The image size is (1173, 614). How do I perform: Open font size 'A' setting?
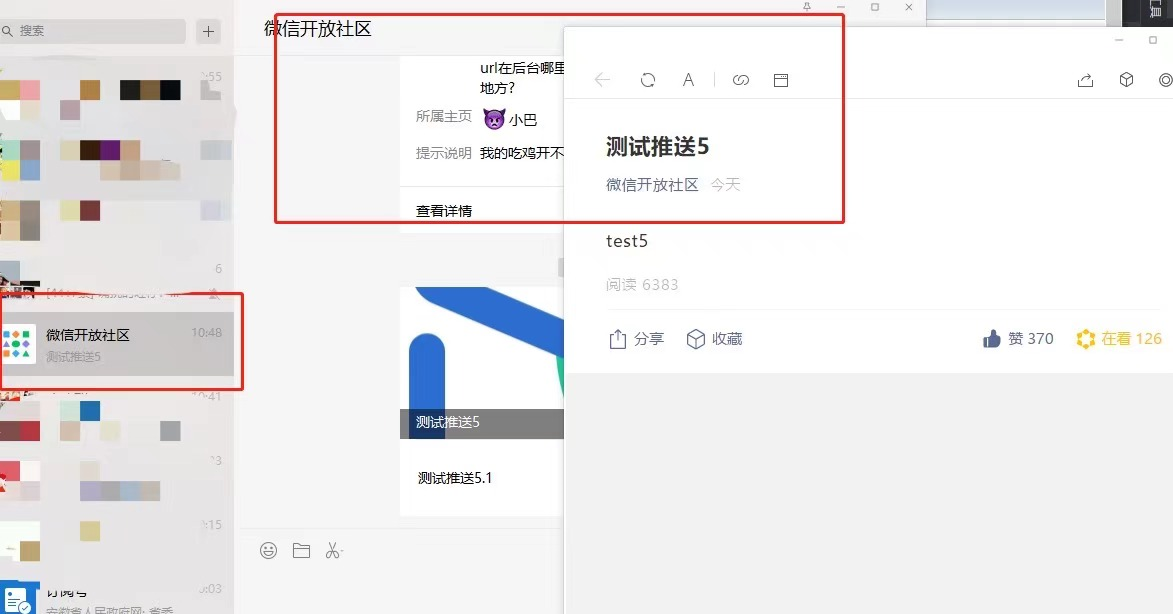688,80
